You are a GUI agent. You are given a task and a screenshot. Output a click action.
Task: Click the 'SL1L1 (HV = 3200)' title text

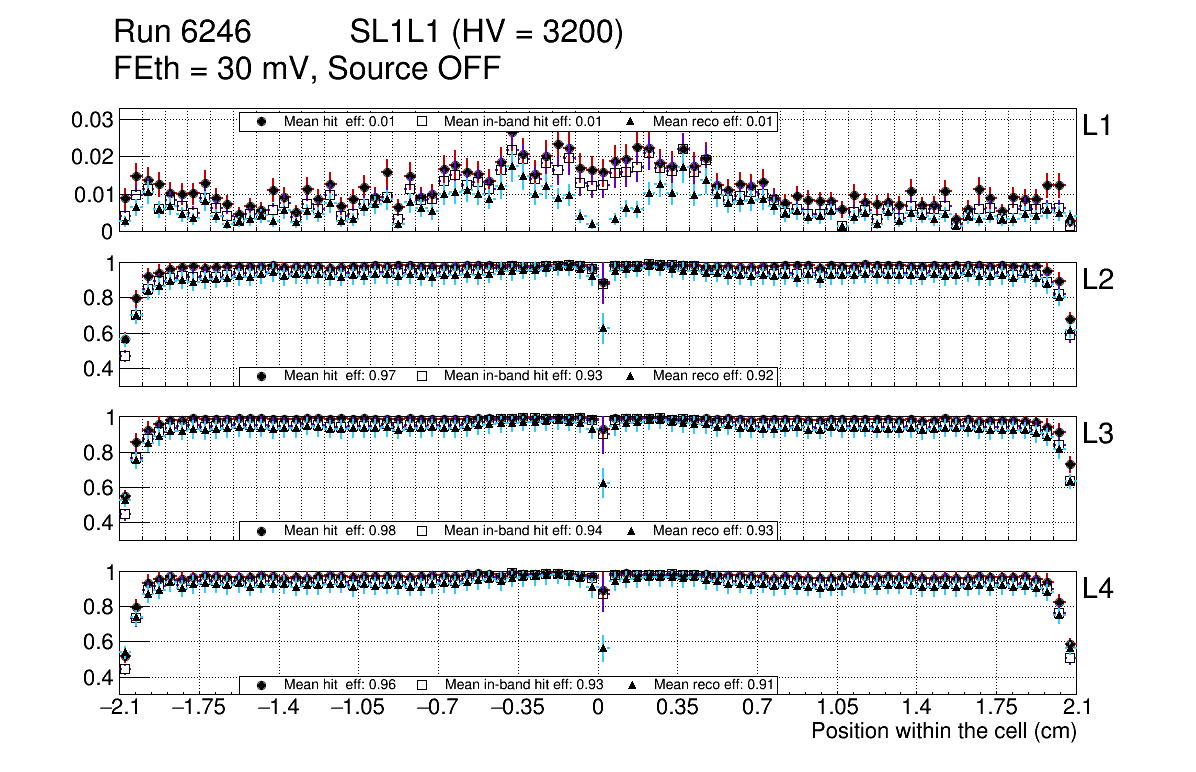486,34
